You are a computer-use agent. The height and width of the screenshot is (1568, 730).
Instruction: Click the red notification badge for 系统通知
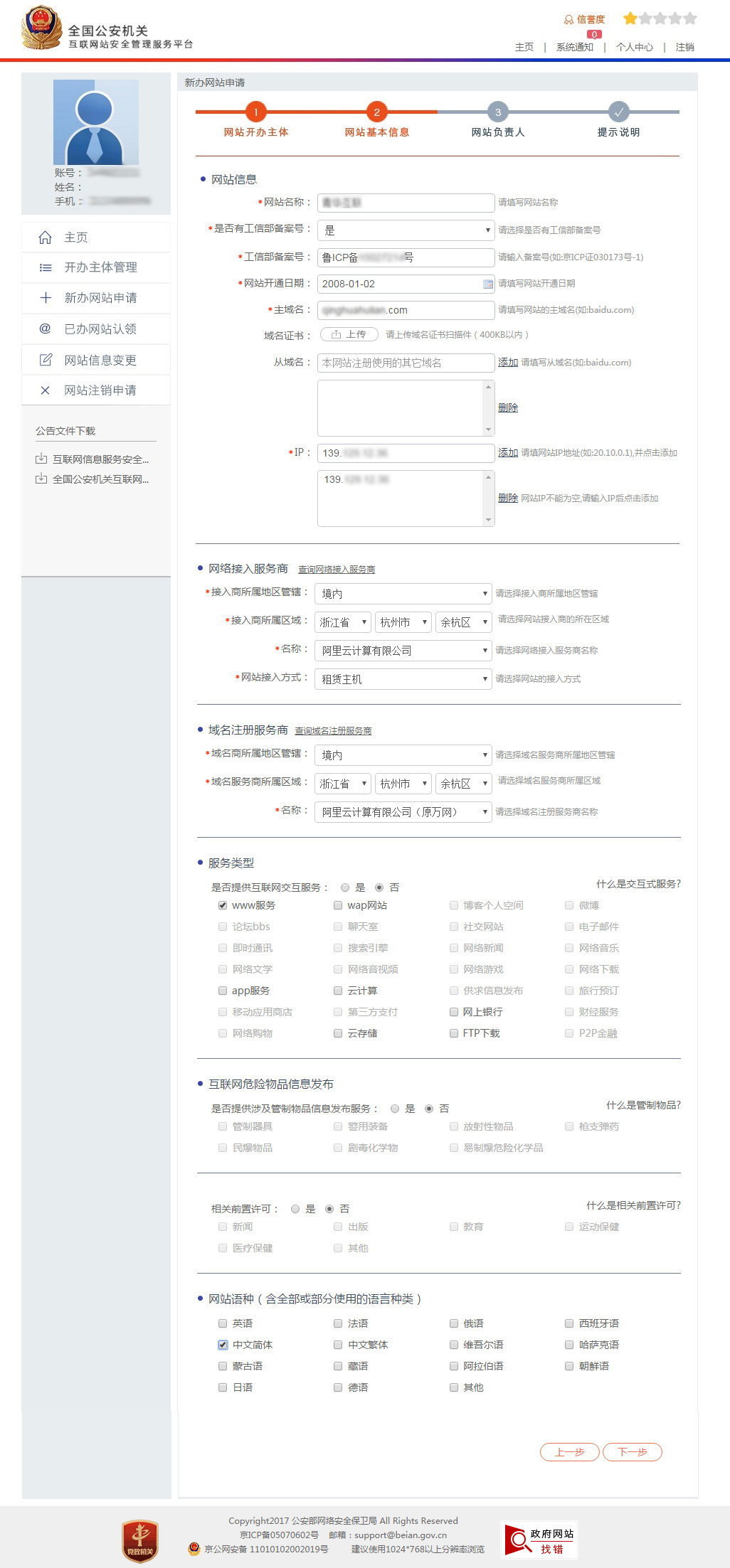point(594,34)
